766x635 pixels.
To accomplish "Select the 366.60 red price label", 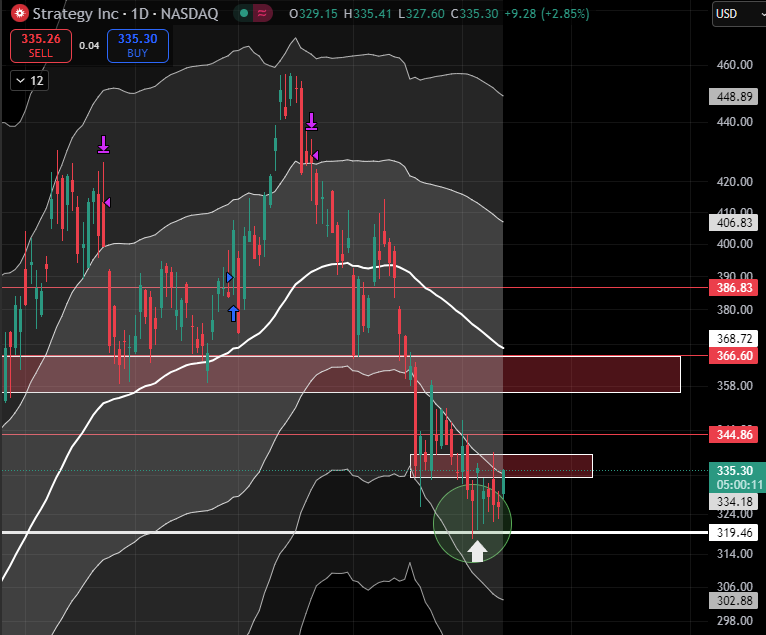I will [x=734, y=356].
